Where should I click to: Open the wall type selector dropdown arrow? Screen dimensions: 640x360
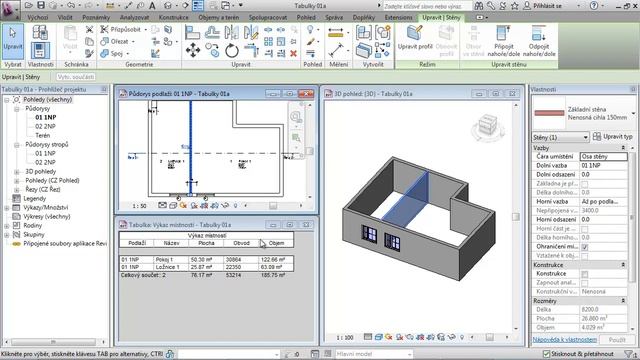pyautogui.click(x=633, y=113)
